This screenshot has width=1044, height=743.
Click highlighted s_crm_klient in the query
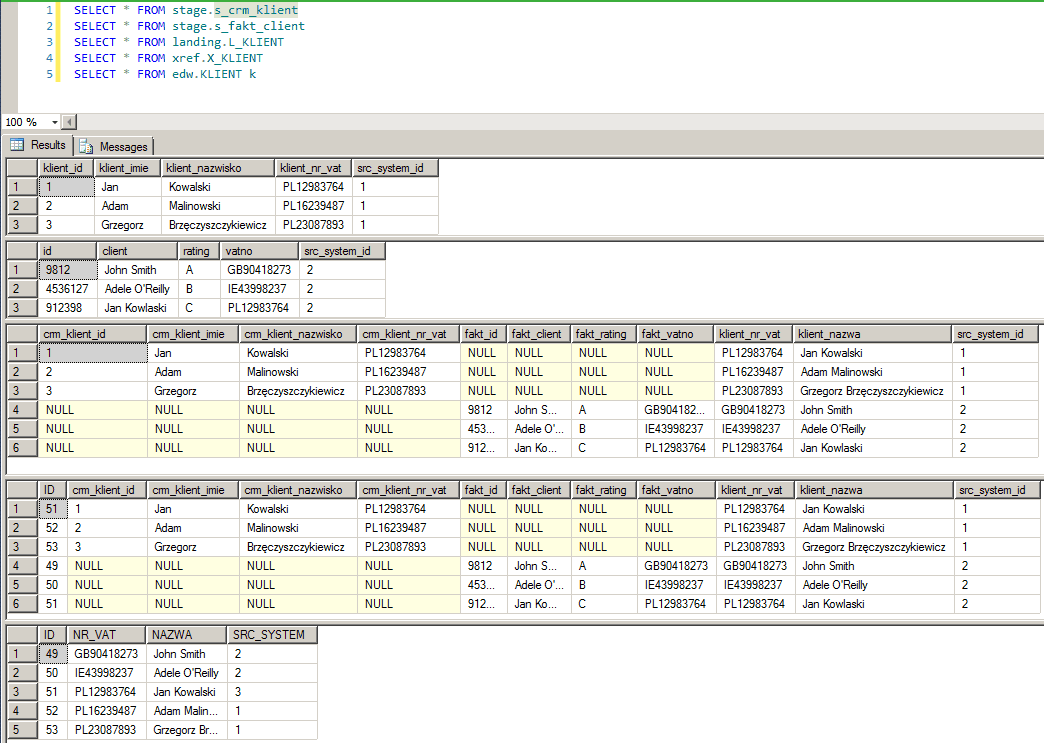point(256,10)
